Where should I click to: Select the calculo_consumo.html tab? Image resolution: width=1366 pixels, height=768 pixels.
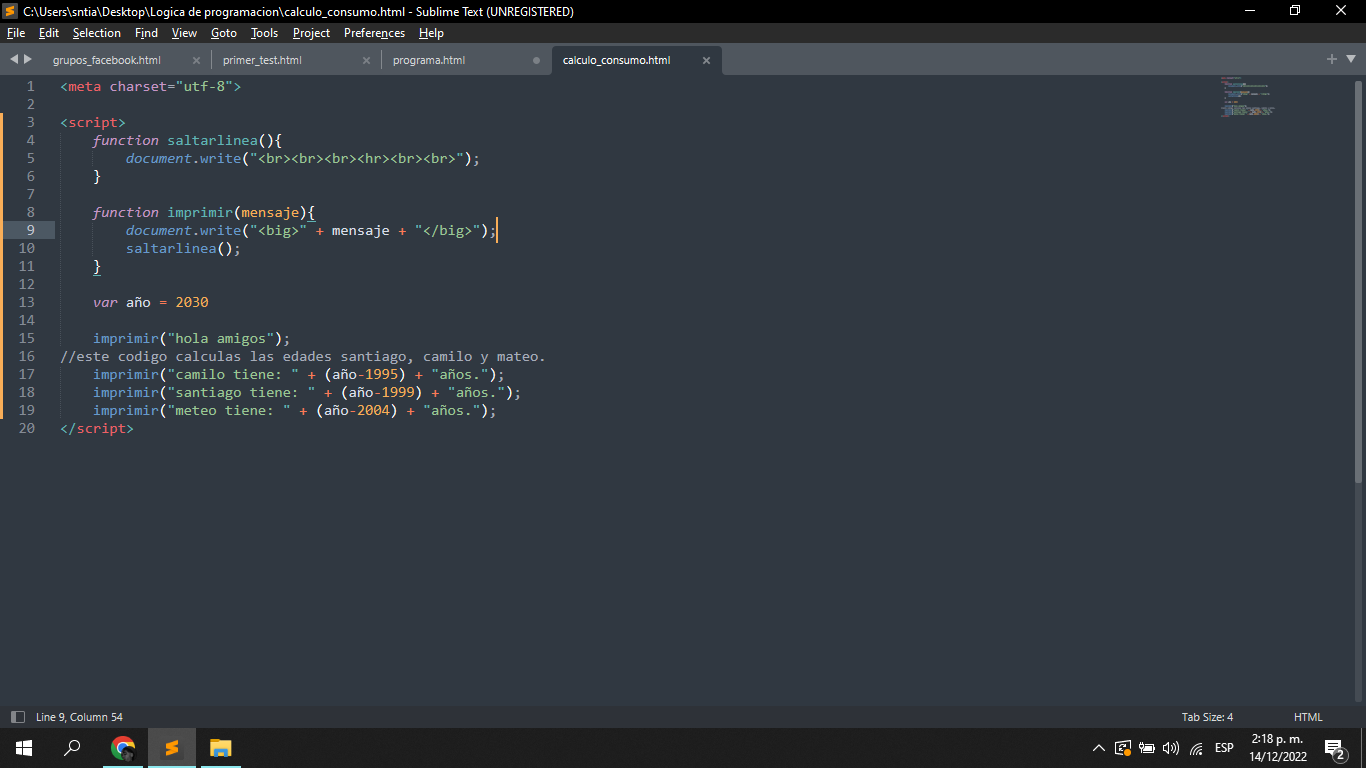(x=616, y=60)
